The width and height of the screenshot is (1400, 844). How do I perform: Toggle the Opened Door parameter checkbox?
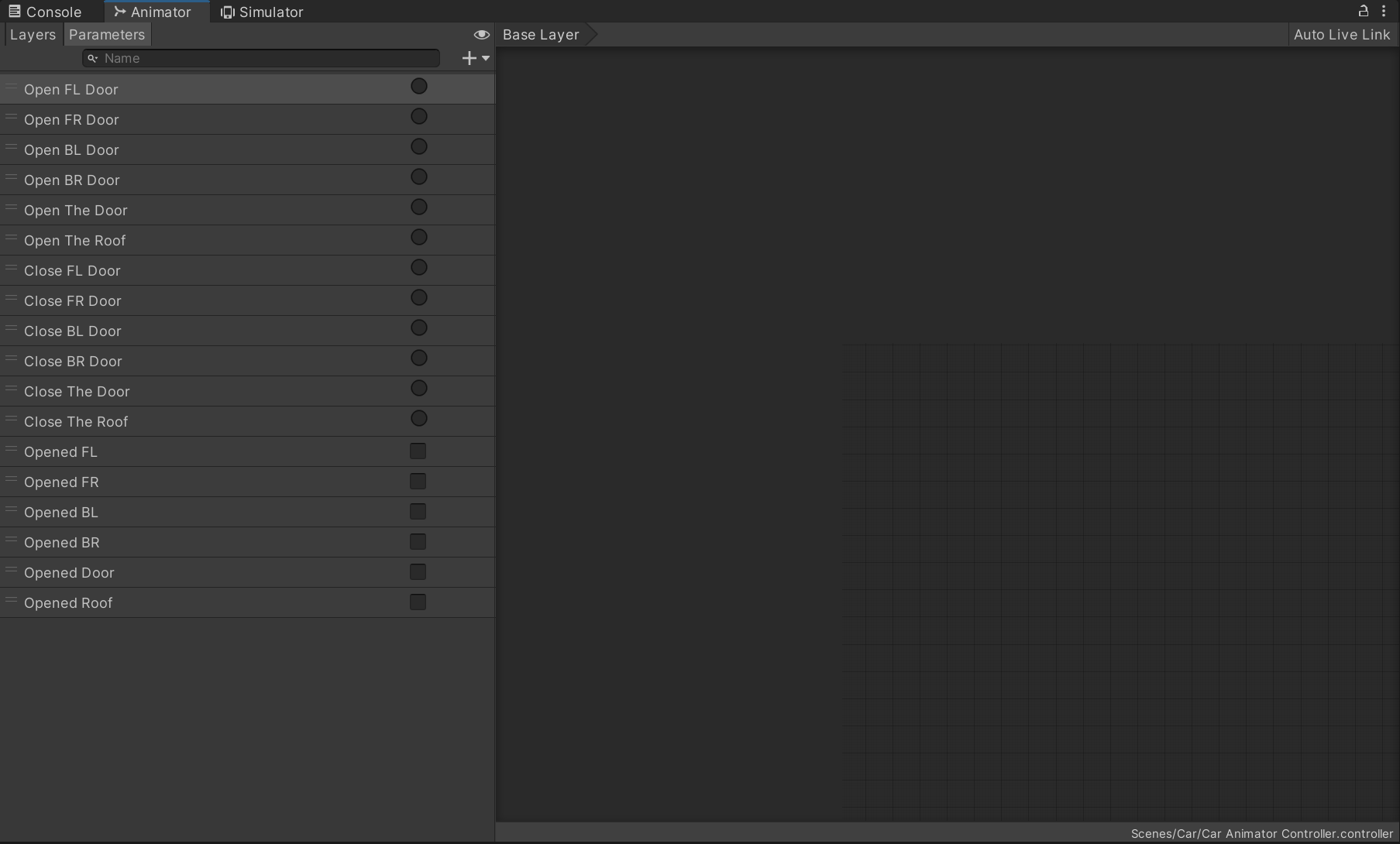click(x=418, y=571)
